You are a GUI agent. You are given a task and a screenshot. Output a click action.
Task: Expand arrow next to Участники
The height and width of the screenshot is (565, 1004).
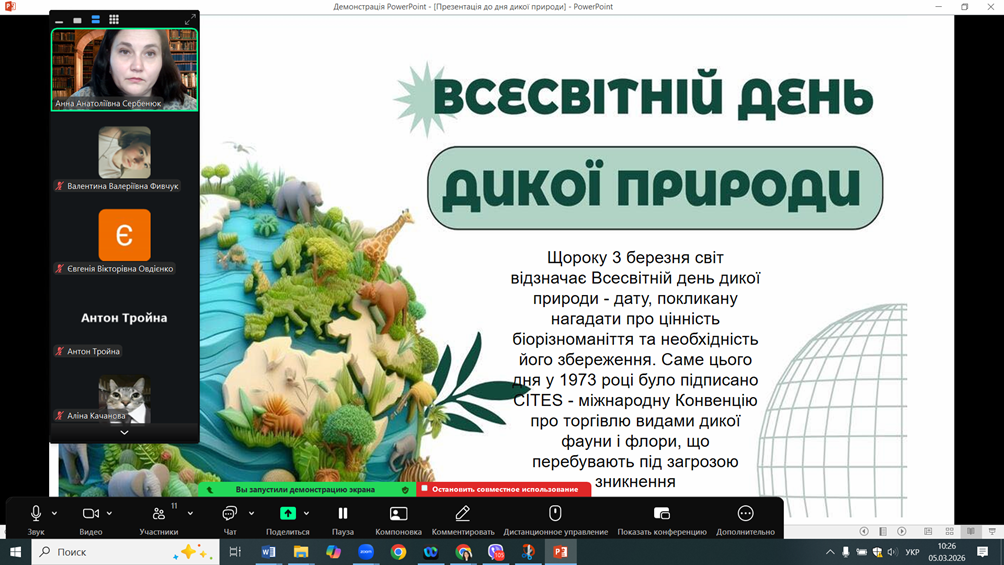pos(190,513)
